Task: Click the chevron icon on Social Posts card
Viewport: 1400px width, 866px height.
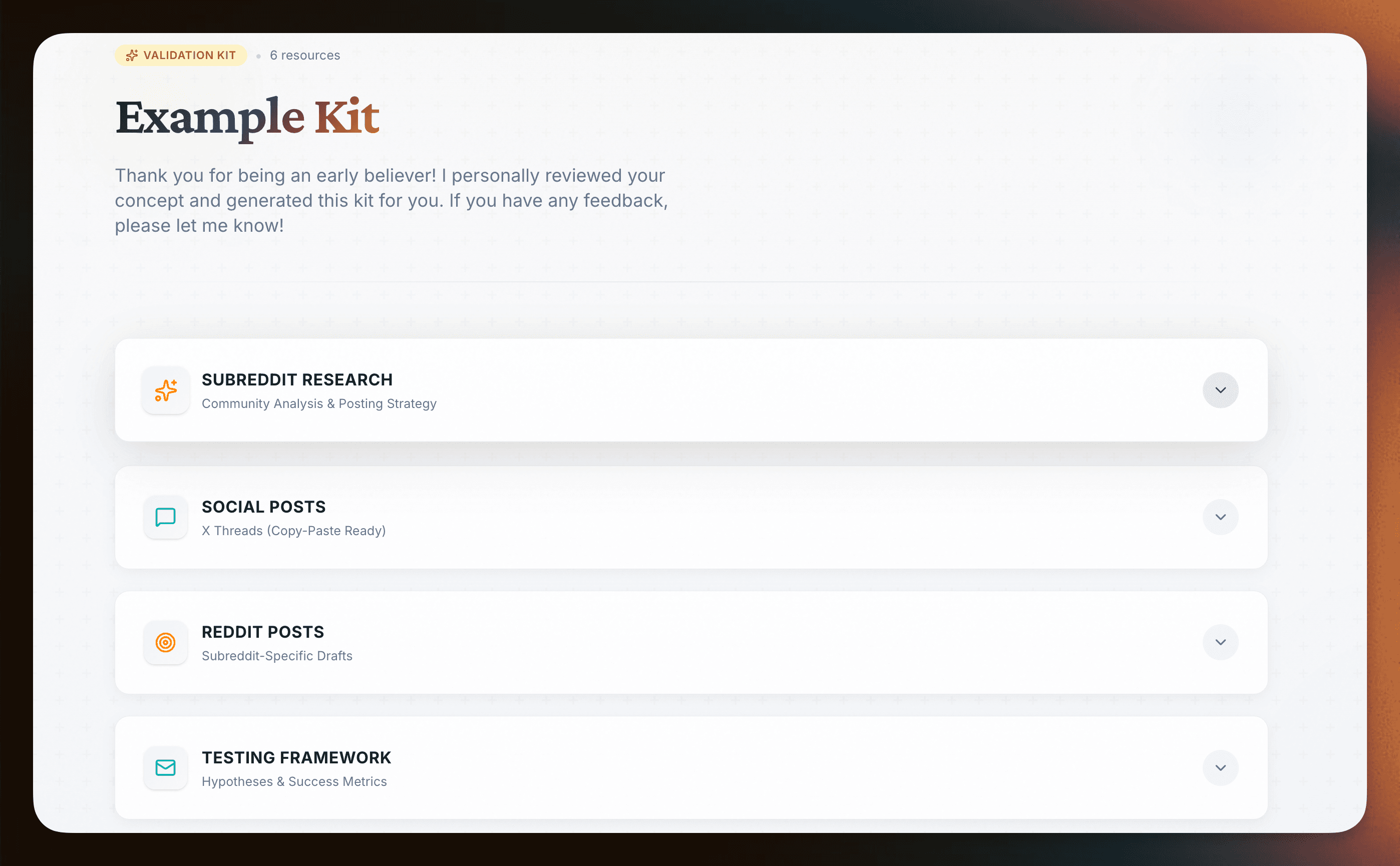Action: coord(1221,517)
